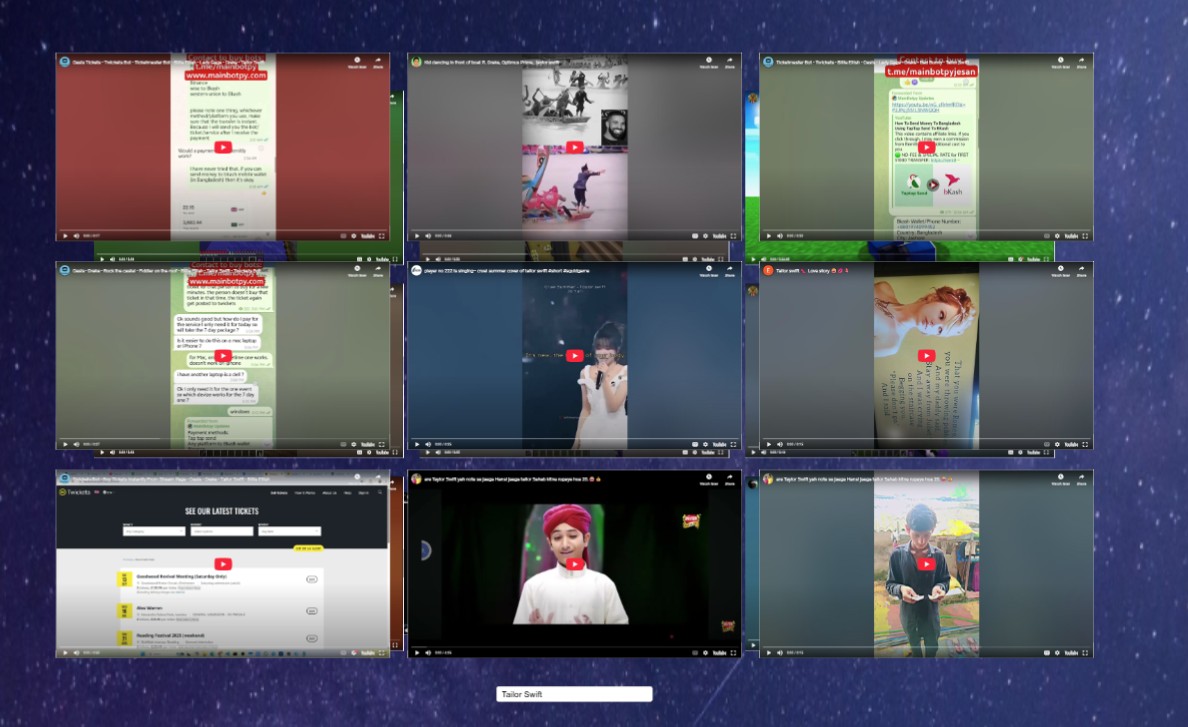The image size is (1188, 727).
Task: Toggle captions on Love story video
Action: click(x=1047, y=444)
